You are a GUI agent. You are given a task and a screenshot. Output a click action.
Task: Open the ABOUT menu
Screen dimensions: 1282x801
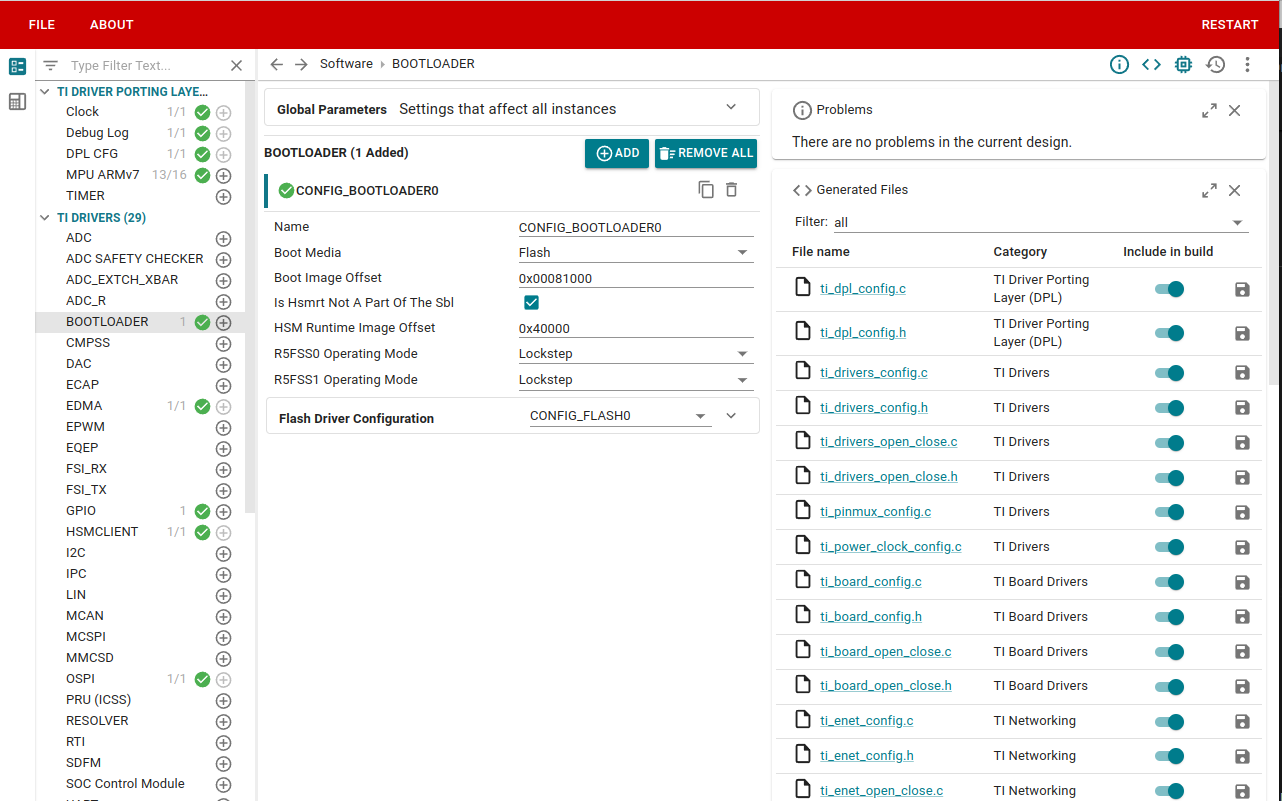111,25
